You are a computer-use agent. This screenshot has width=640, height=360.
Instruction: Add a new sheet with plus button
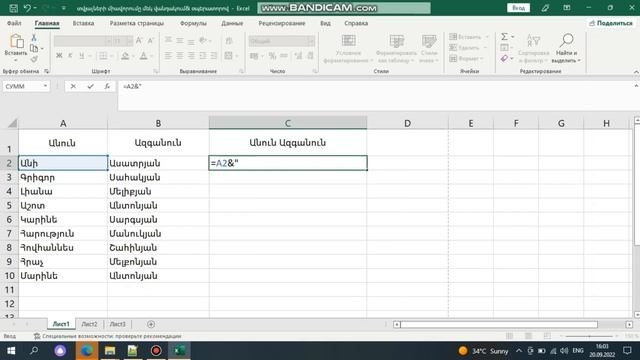[151, 324]
